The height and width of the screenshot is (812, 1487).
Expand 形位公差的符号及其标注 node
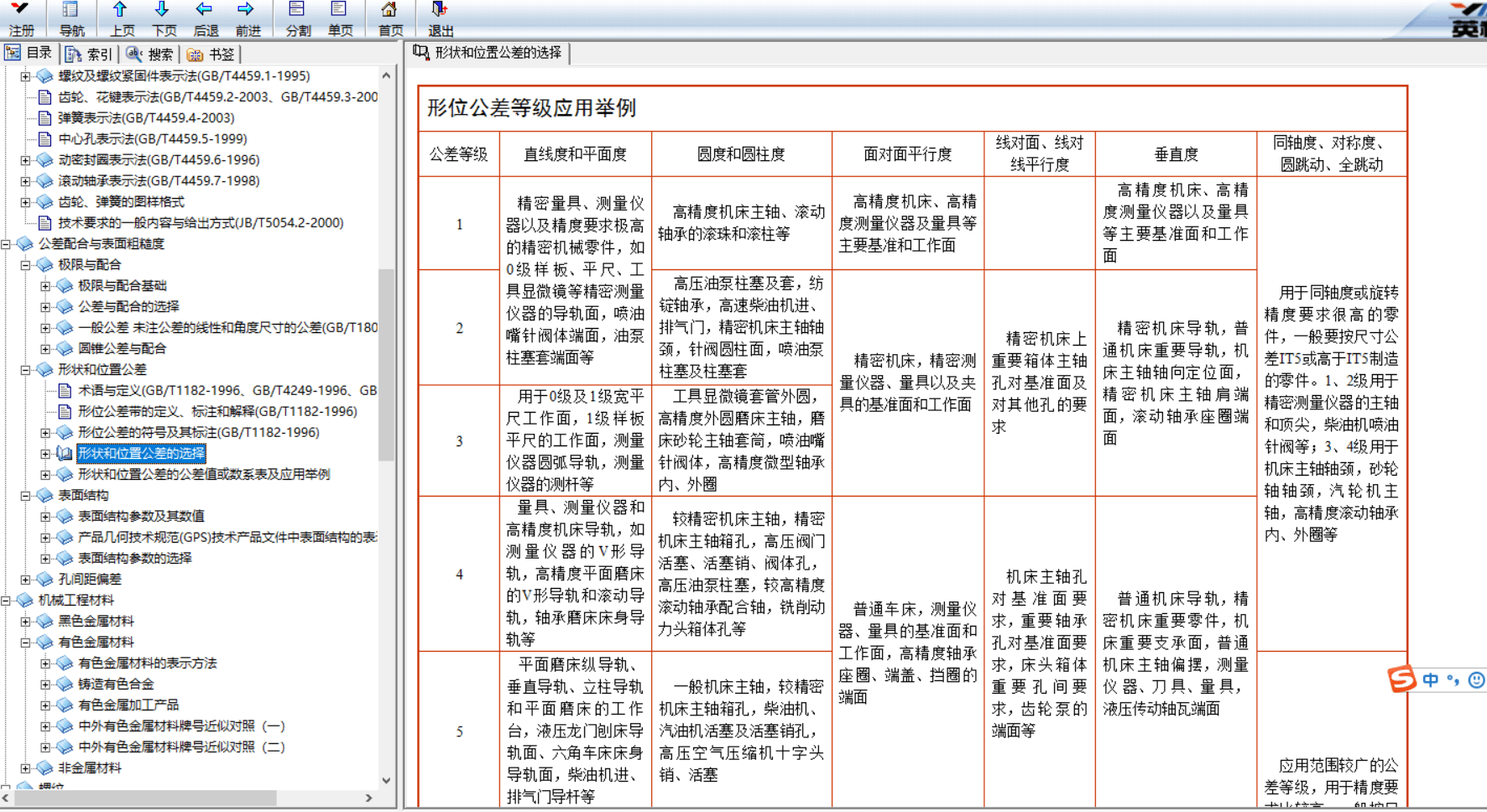tap(45, 433)
